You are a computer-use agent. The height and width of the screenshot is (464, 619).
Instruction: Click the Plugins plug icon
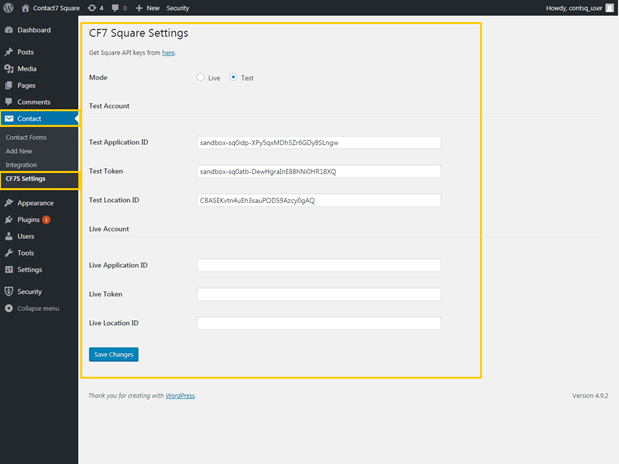(9, 220)
